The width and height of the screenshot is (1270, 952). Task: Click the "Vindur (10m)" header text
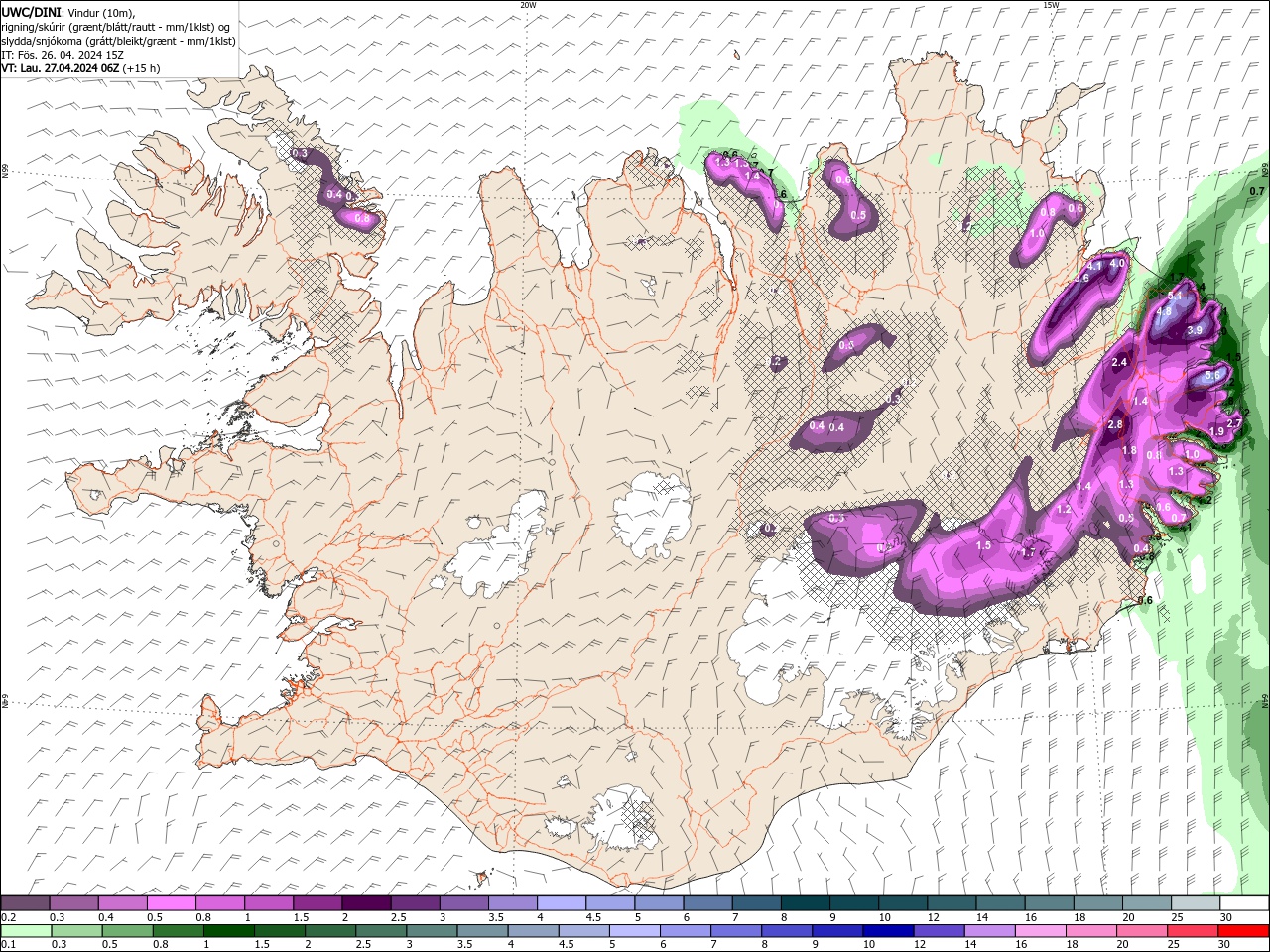pyautogui.click(x=98, y=12)
